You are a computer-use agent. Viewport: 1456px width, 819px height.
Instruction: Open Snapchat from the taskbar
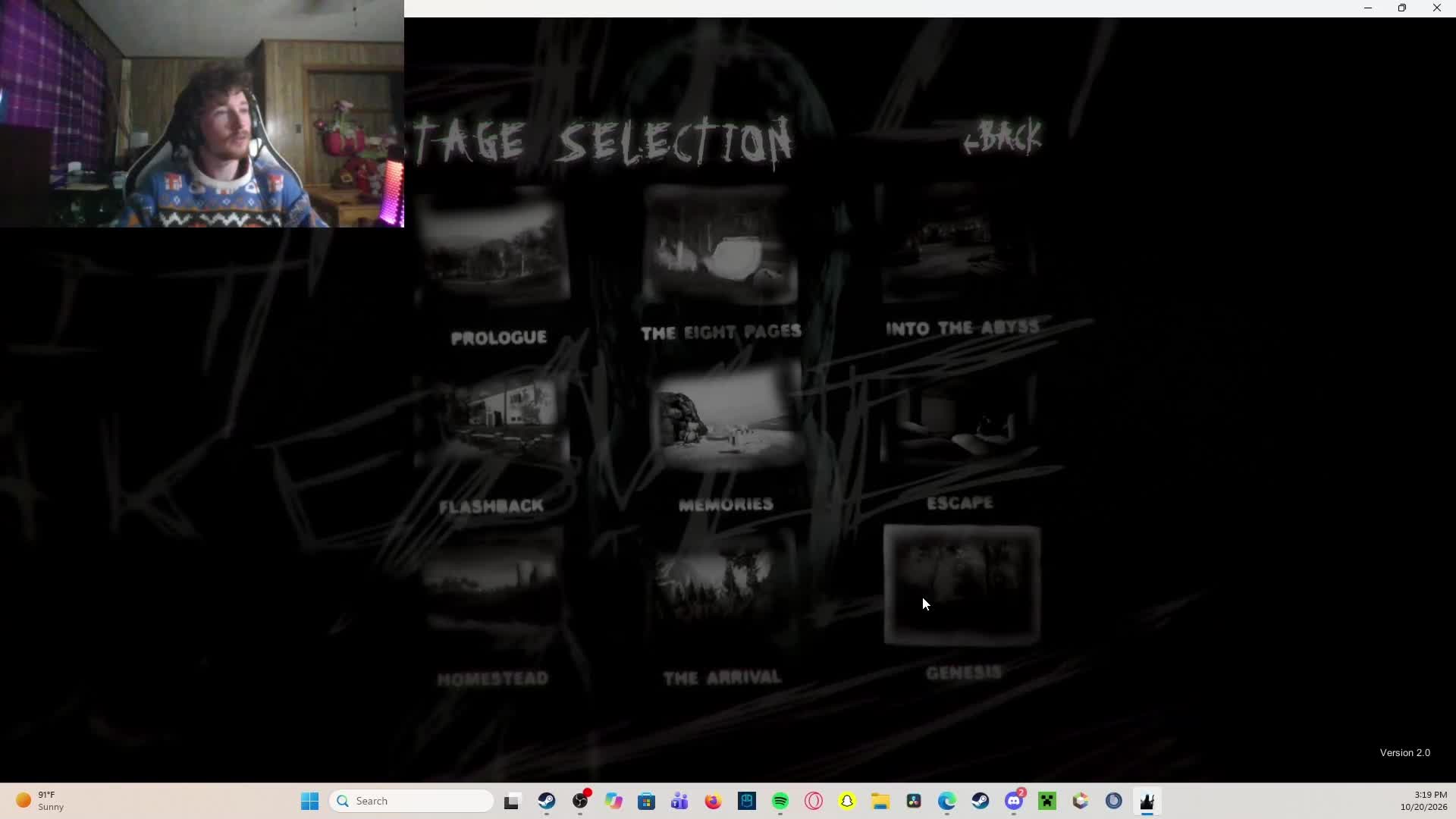(847, 802)
